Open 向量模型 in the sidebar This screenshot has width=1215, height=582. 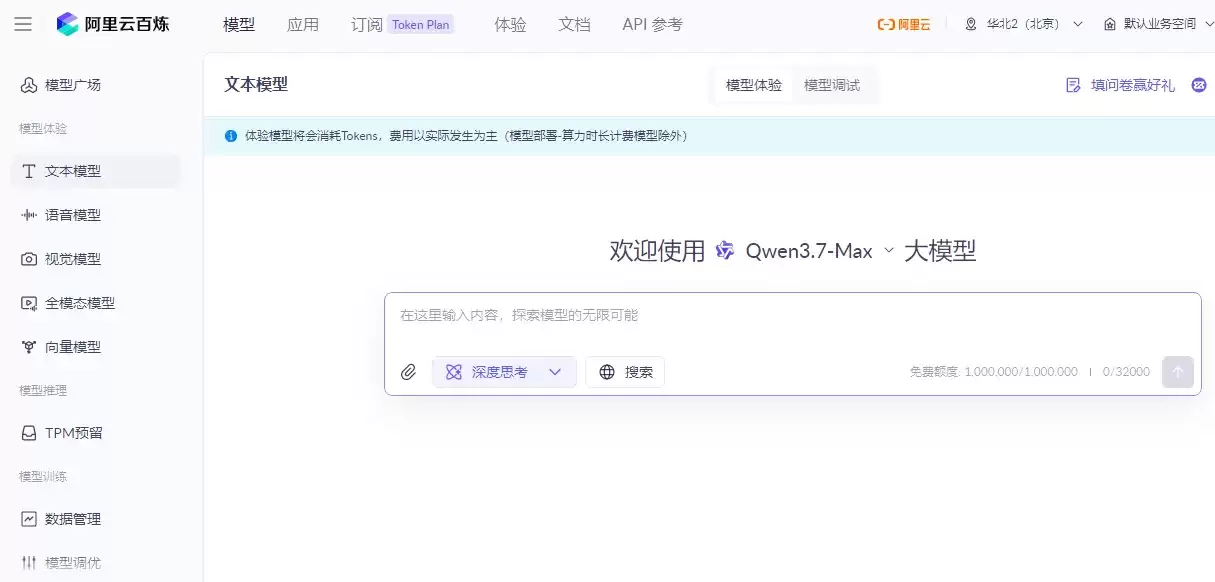pyautogui.click(x=95, y=347)
